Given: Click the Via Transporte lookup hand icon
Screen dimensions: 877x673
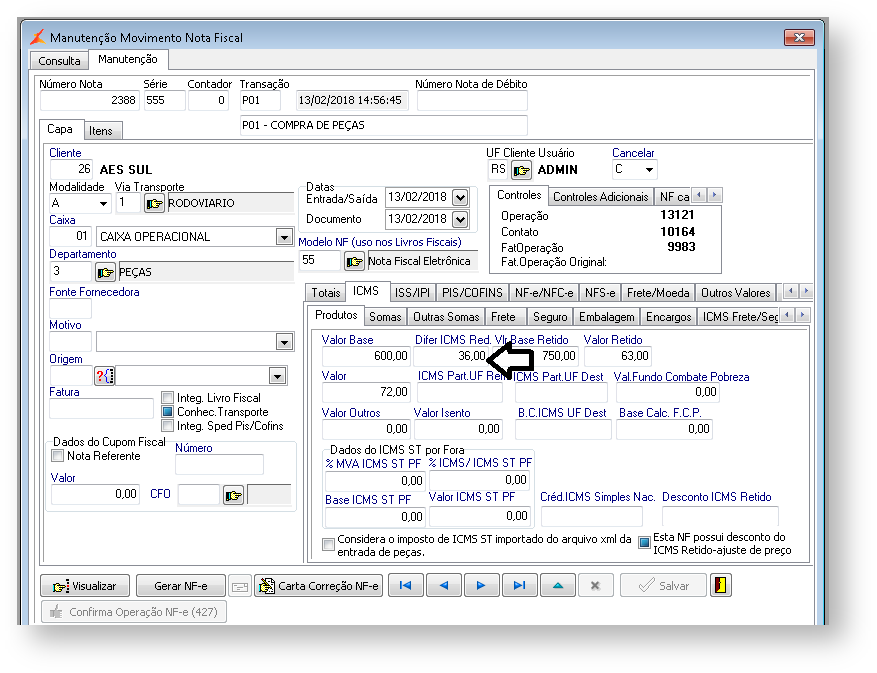Looking at the screenshot, I should coord(154,204).
